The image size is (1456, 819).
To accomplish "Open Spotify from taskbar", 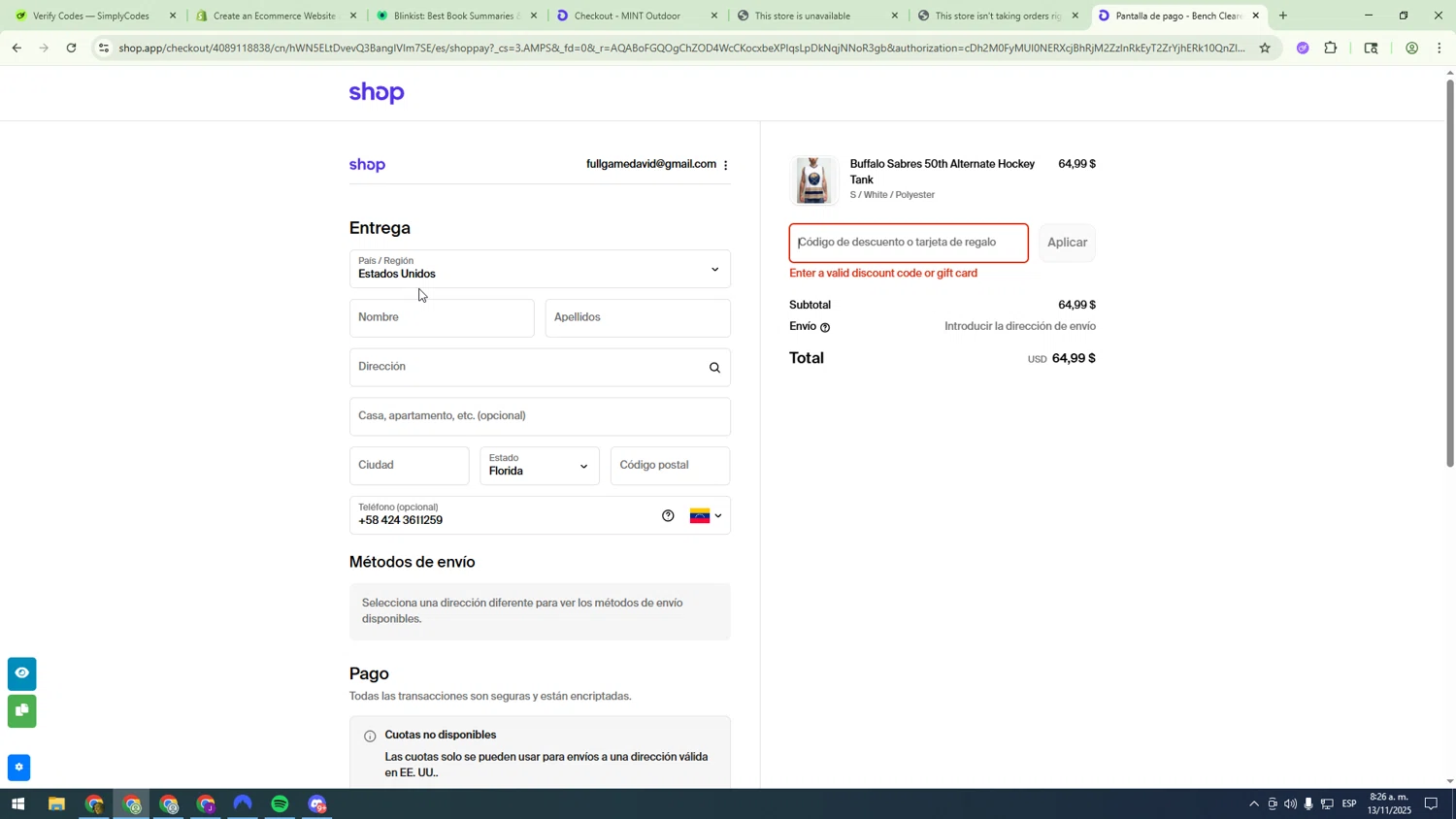I will point(280,804).
